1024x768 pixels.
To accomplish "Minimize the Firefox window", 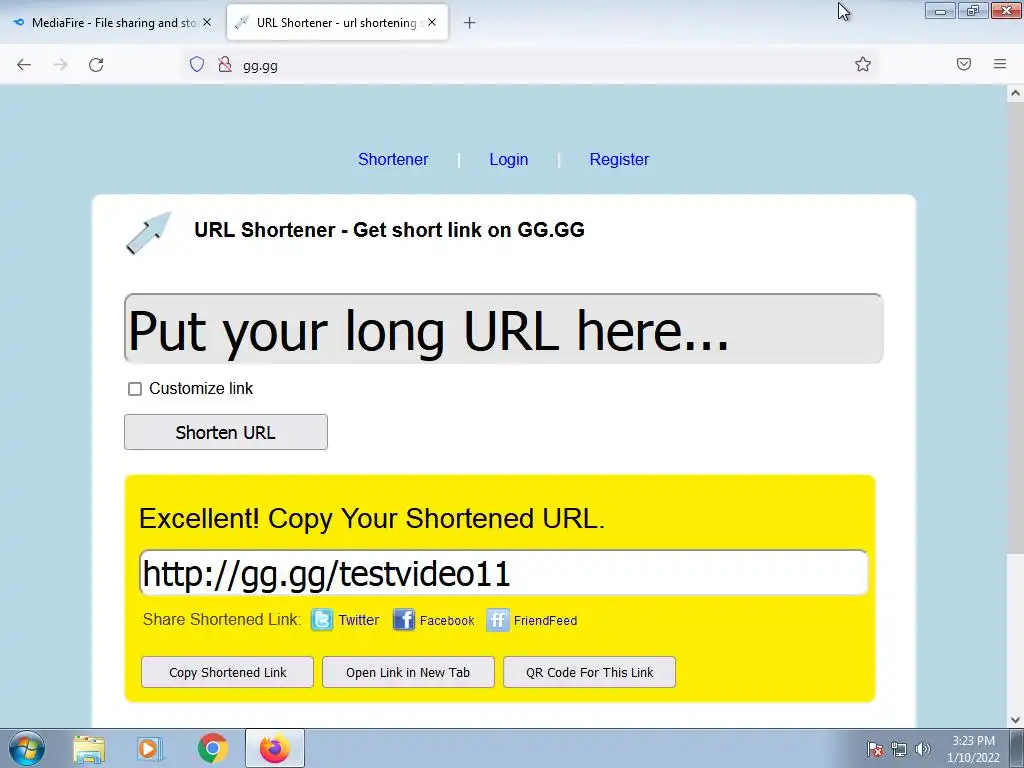I will coord(940,10).
